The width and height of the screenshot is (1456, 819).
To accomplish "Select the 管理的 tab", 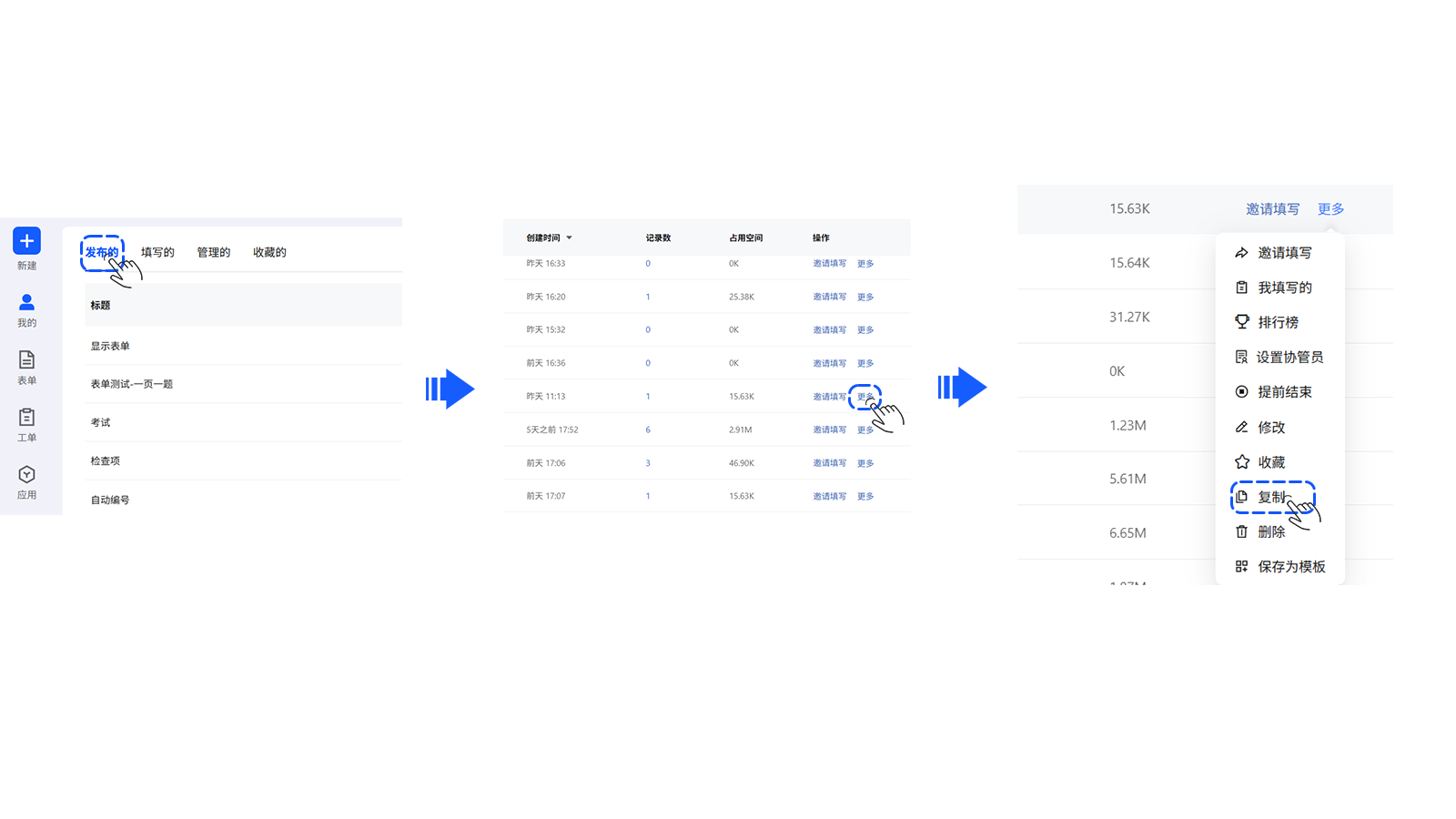I will [x=214, y=253].
